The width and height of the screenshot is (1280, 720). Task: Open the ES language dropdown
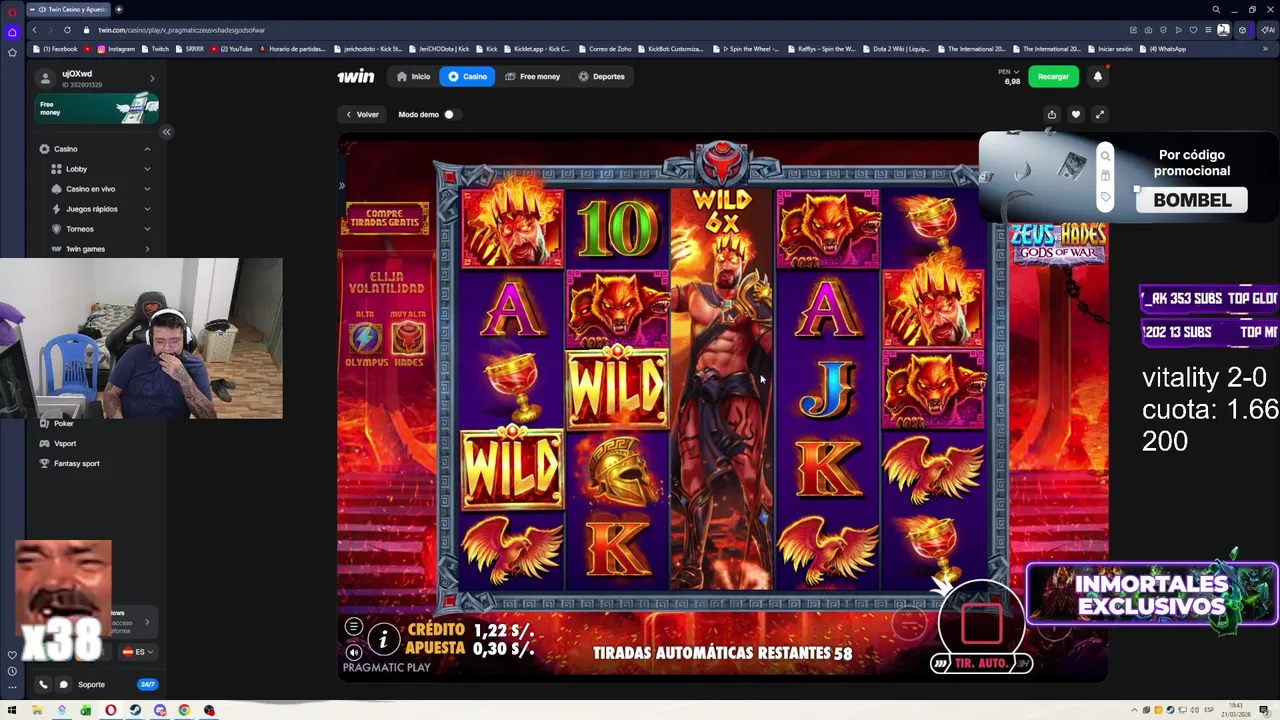138,652
